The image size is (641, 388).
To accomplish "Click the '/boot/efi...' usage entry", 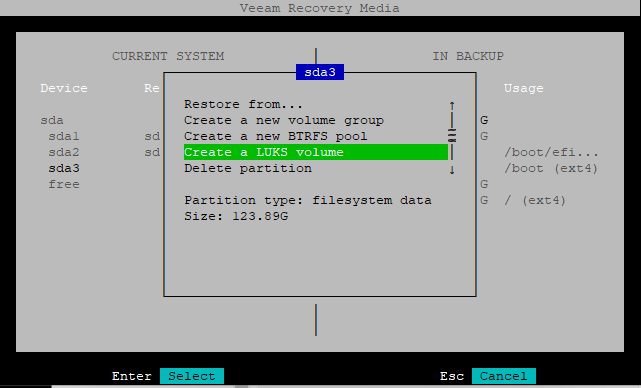I will 551,153.
